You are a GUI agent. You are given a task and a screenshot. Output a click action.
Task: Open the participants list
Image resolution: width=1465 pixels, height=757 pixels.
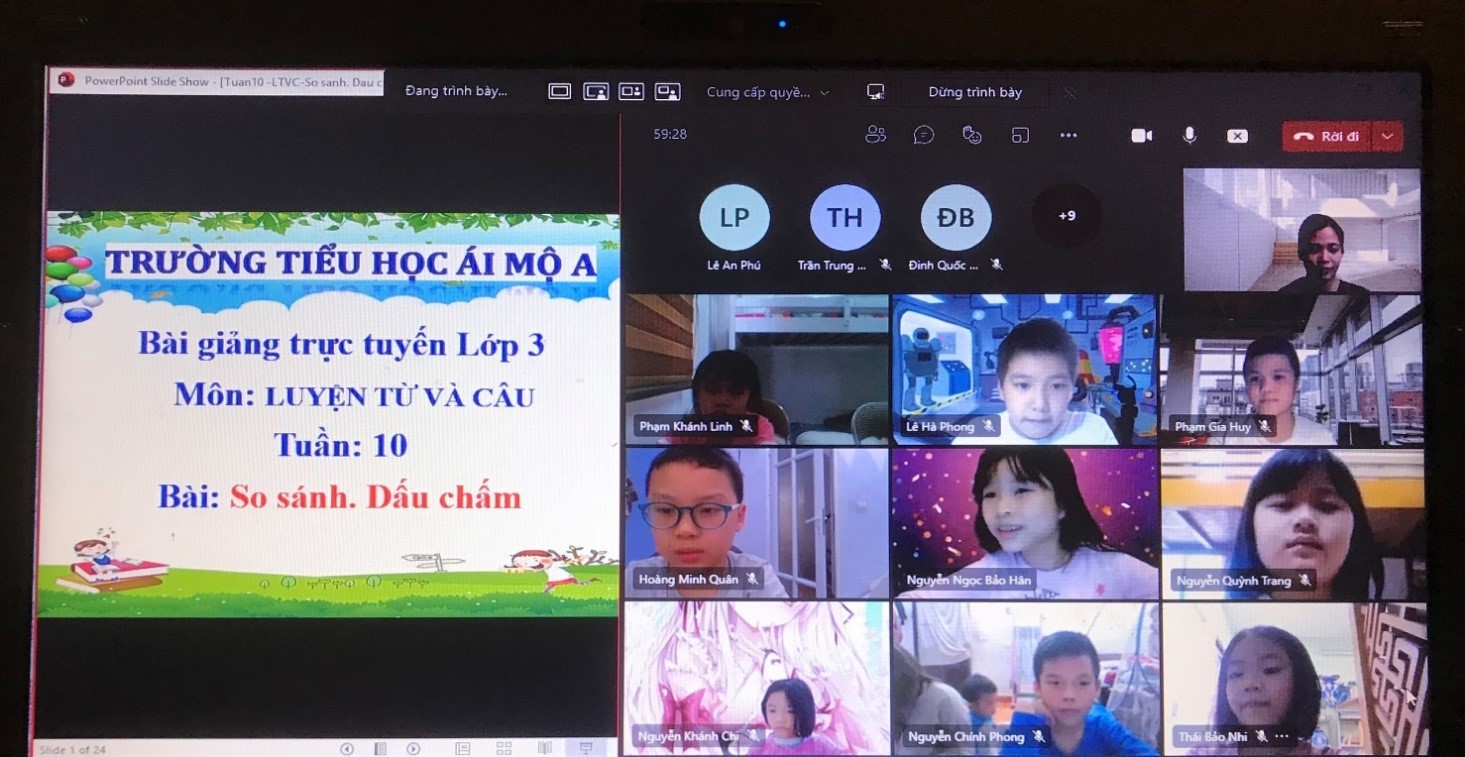coord(875,135)
